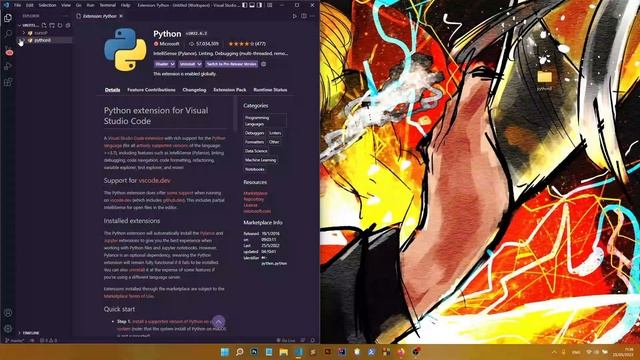Click the feedback icon in the status bar
Viewport: 640px width, 360px height.
pos(303,340)
